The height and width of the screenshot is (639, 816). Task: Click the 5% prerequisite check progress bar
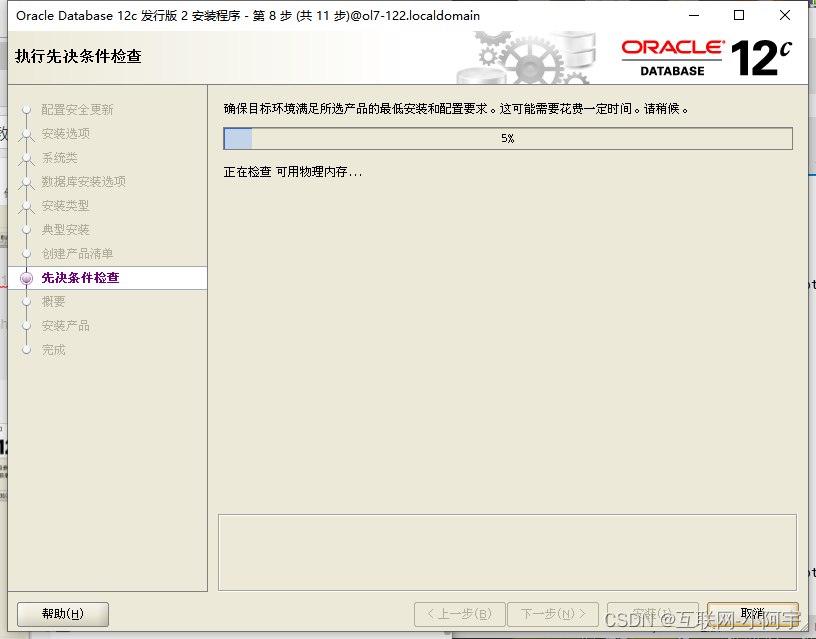[x=508, y=138]
